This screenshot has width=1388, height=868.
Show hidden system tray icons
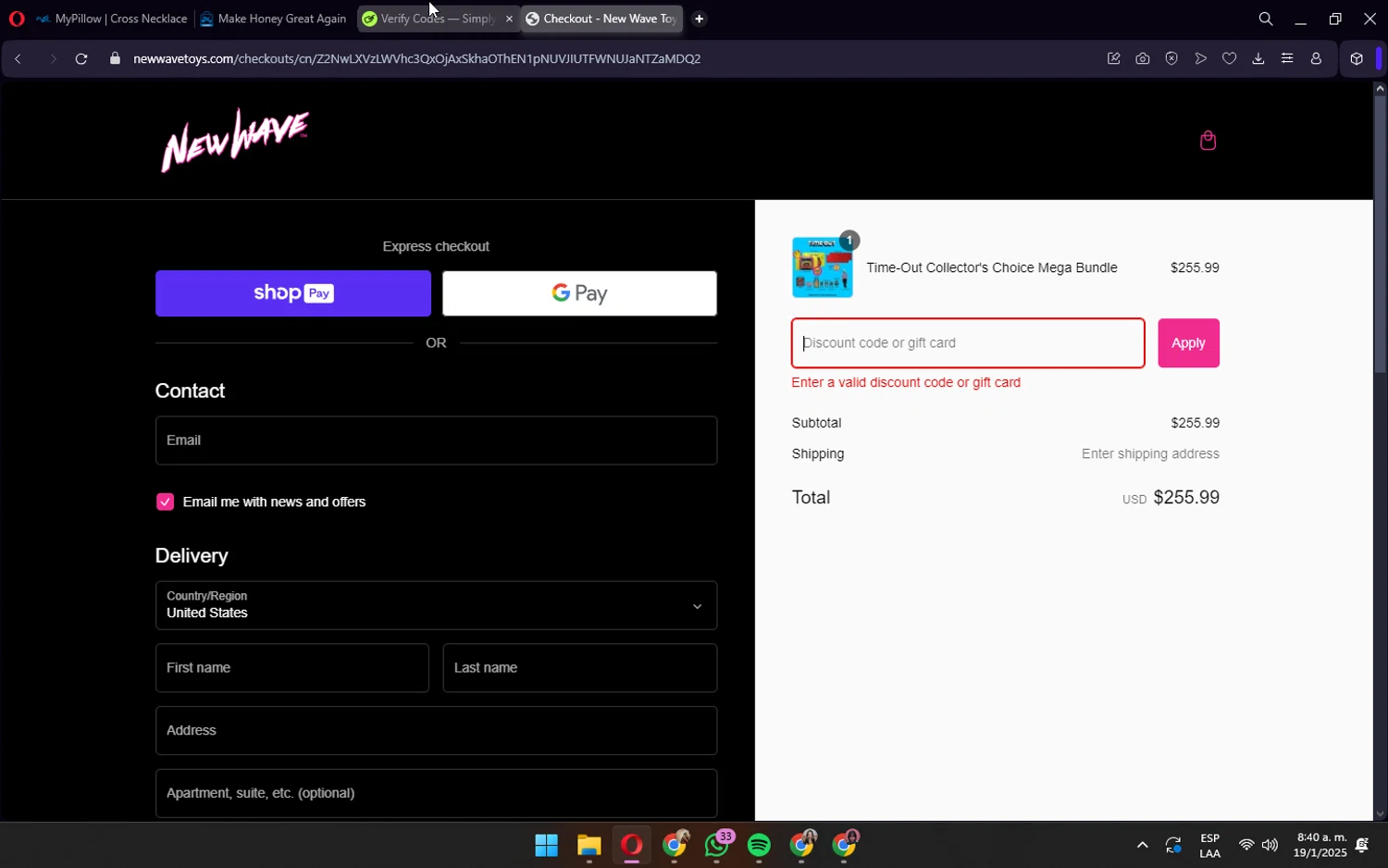tap(1142, 845)
